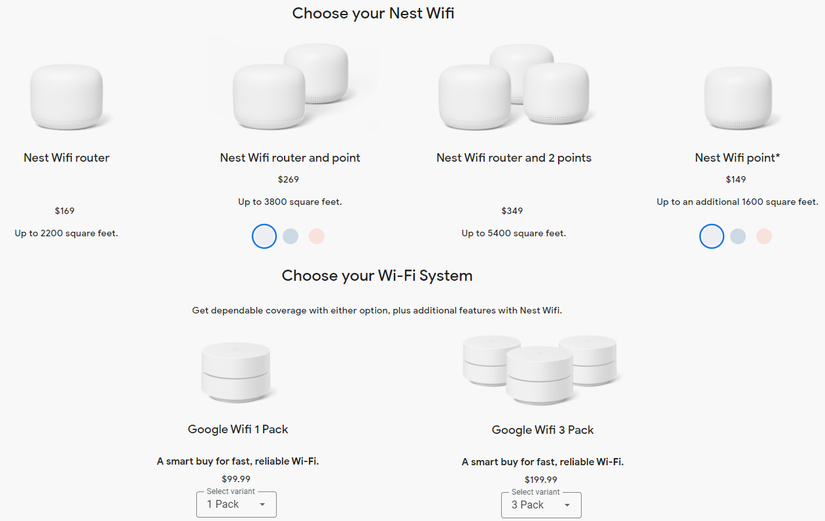Image resolution: width=825 pixels, height=521 pixels.
Task: Select white color swatch for Nest Wifi point
Action: point(711,236)
